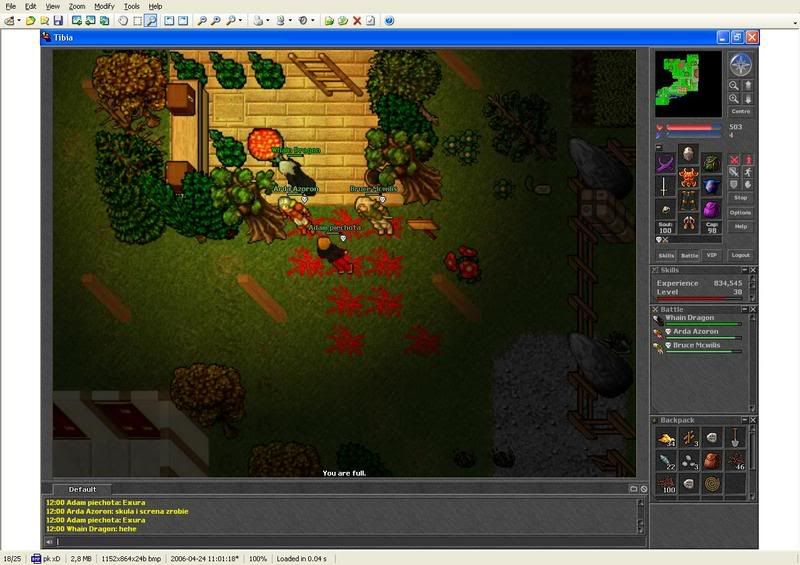The width and height of the screenshot is (800, 565).
Task: Toggle defensive shield fight mode
Action: (734, 184)
